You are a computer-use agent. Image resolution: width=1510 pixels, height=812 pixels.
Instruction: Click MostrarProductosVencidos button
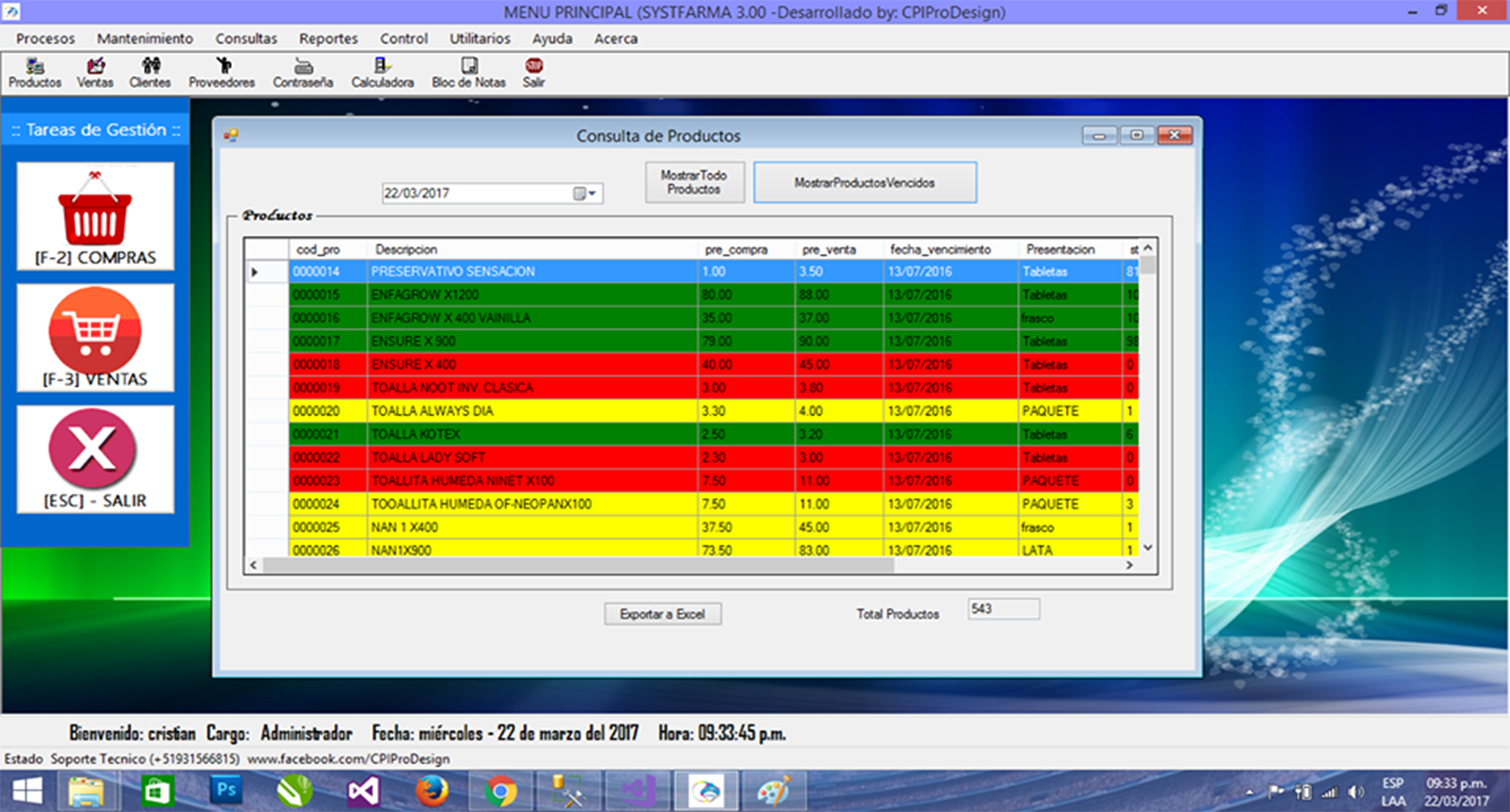(x=865, y=183)
